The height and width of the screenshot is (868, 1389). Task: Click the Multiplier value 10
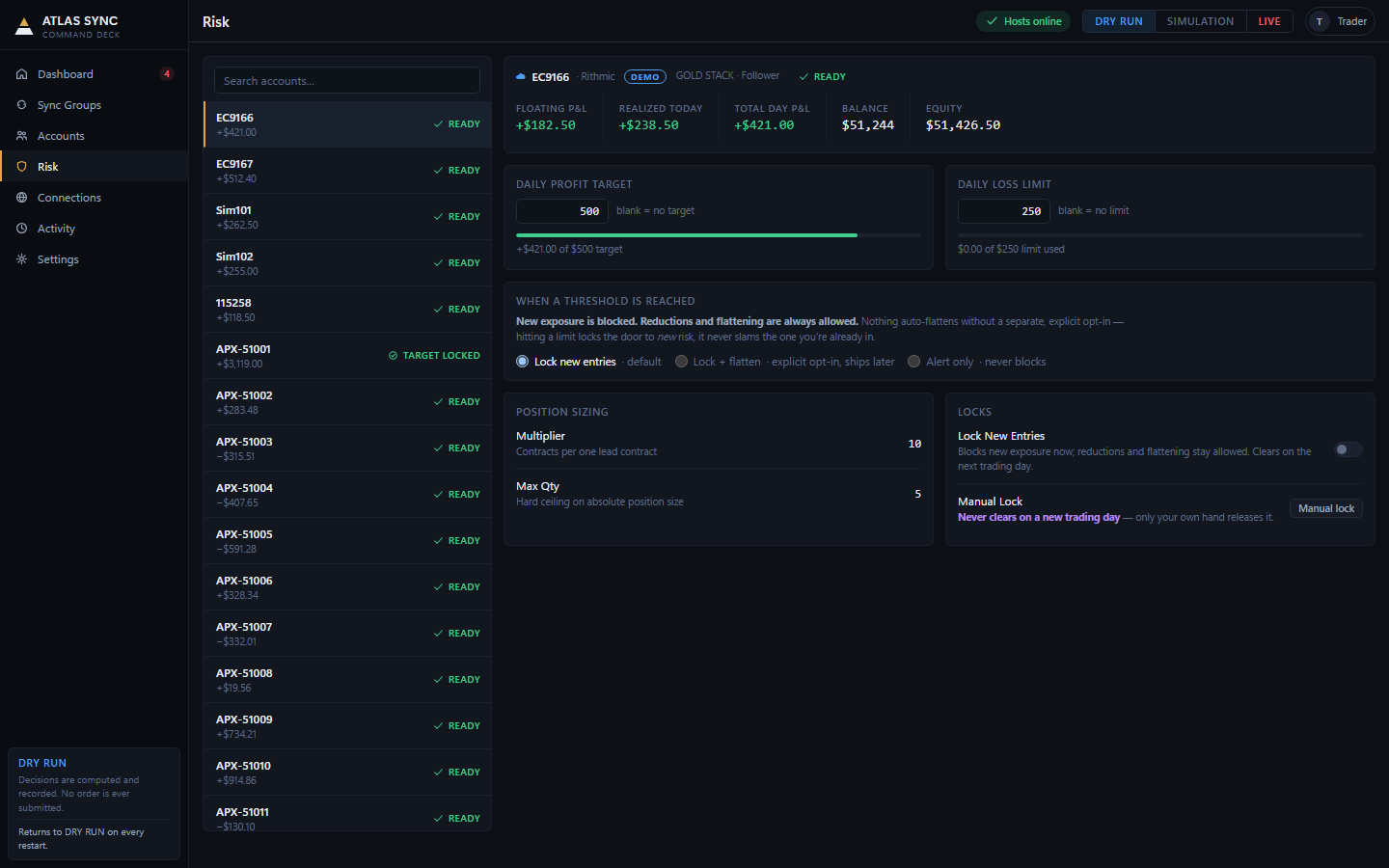click(914, 444)
